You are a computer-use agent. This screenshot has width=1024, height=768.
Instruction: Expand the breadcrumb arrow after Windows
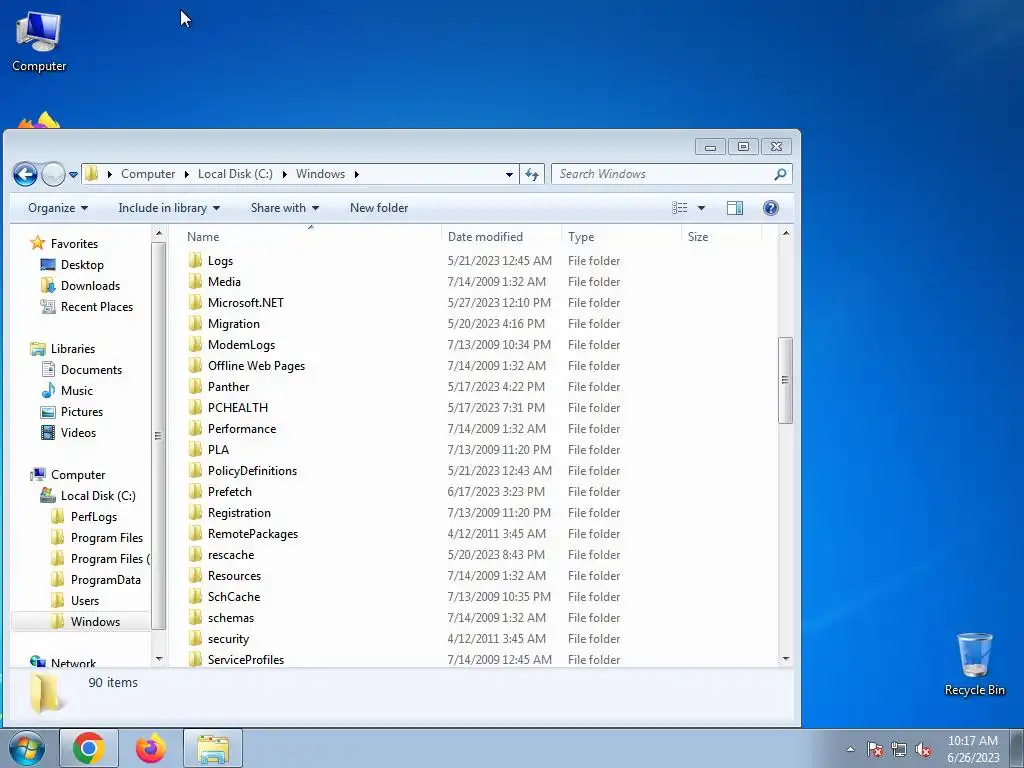(357, 174)
